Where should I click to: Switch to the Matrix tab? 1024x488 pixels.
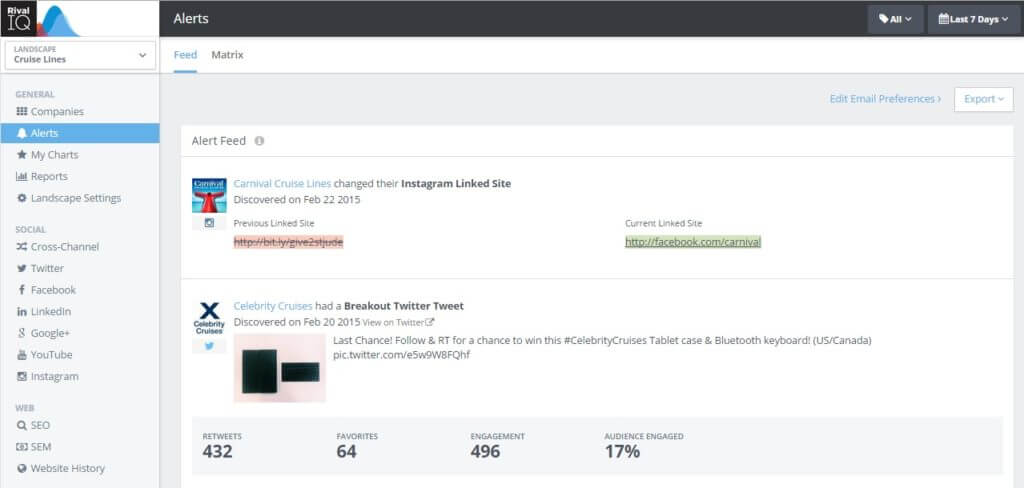click(227, 55)
